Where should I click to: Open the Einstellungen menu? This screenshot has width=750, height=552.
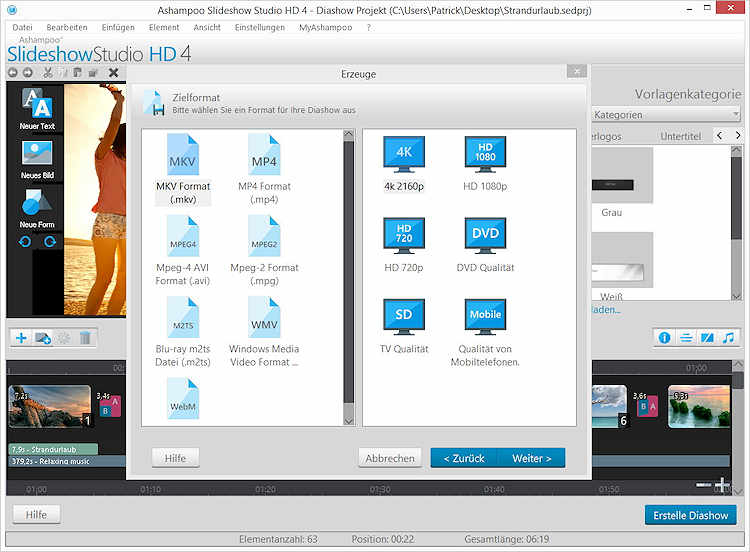260,28
